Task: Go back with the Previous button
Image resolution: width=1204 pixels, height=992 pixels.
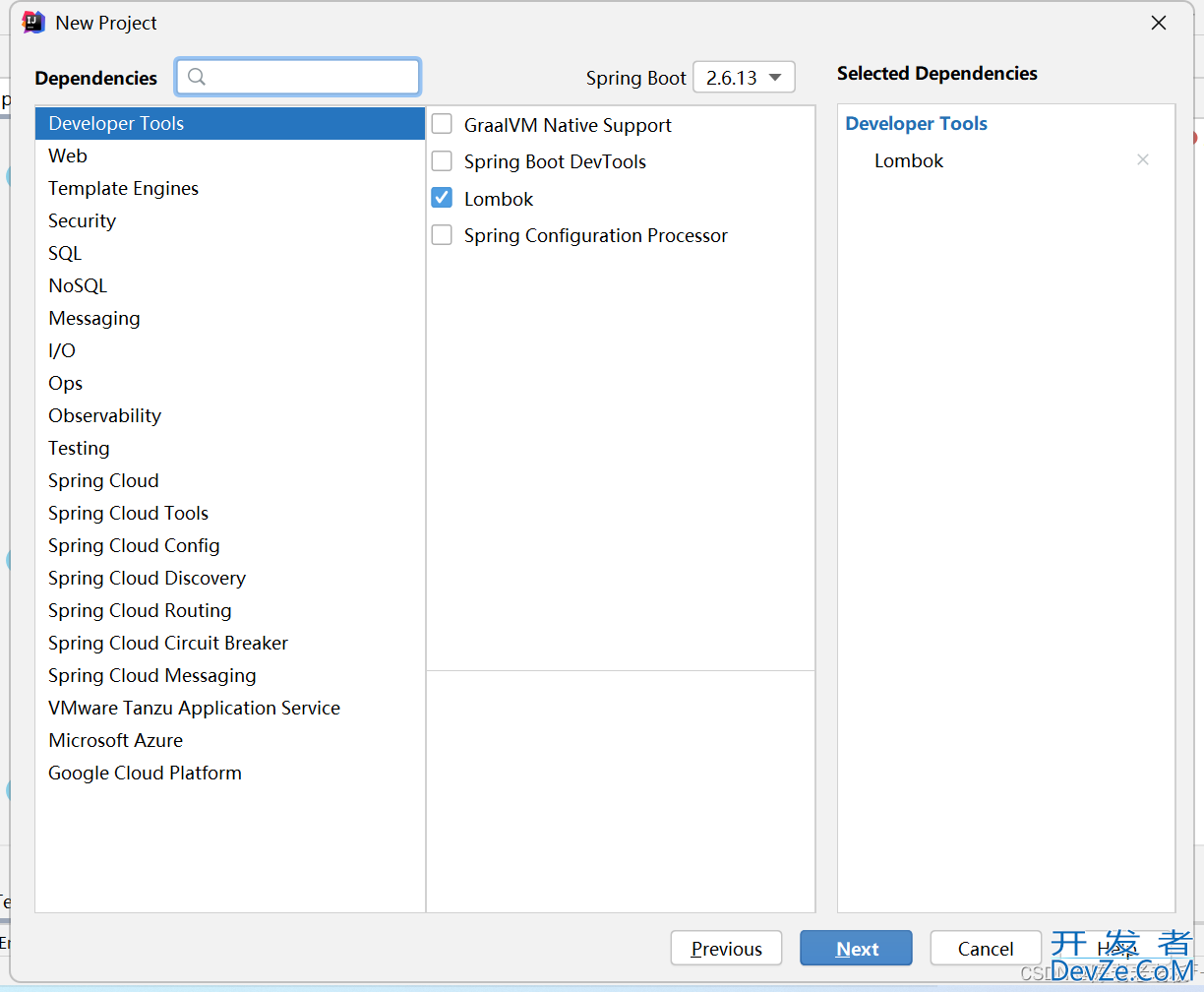Action: [x=726, y=949]
